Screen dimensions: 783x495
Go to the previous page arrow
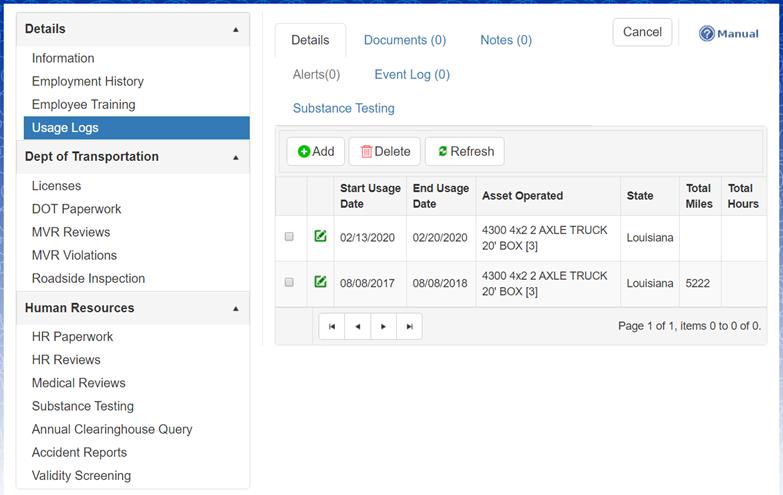tap(357, 326)
